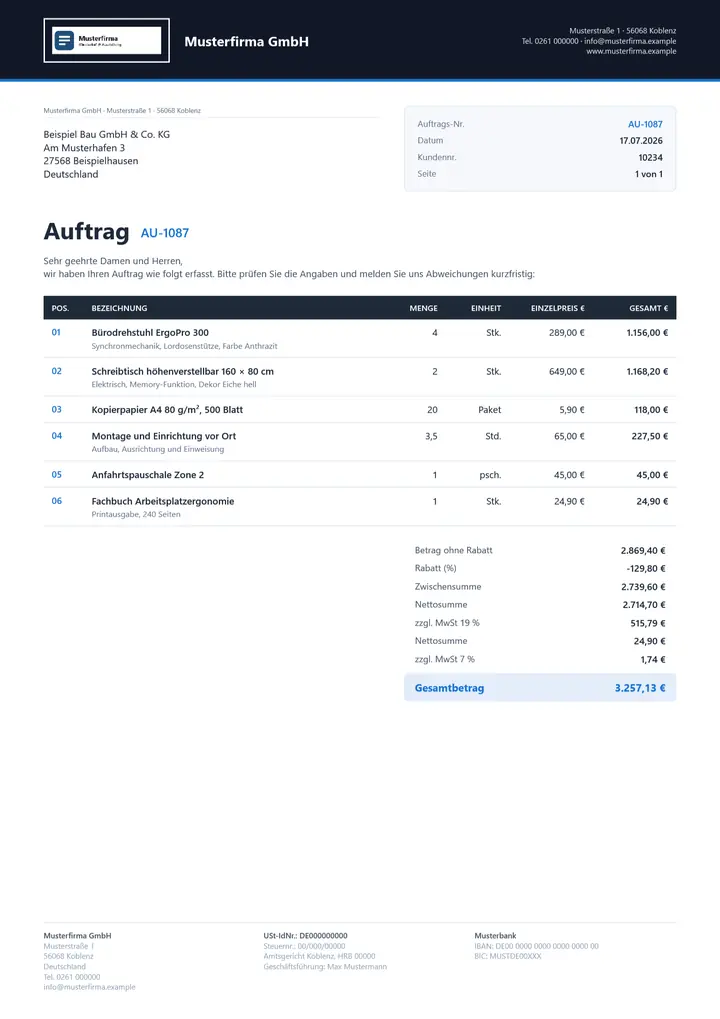
Task: Click the amount '2.869,40 €'
Action: coord(643,550)
